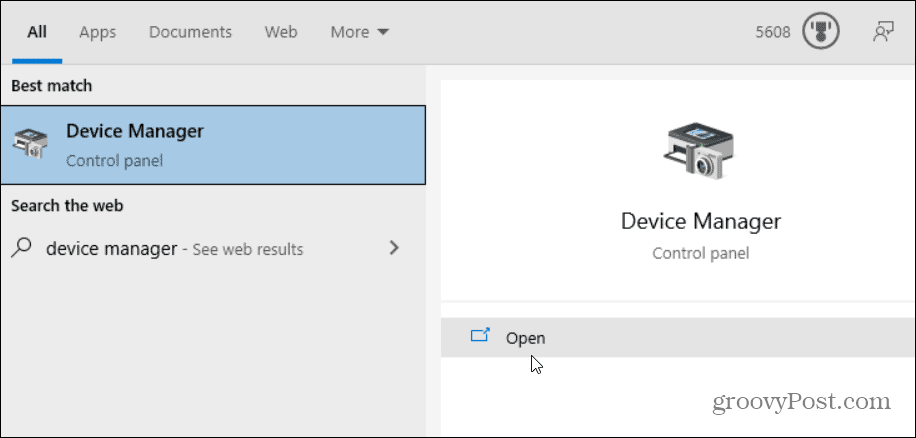Click the arrow next to More

click(383, 33)
